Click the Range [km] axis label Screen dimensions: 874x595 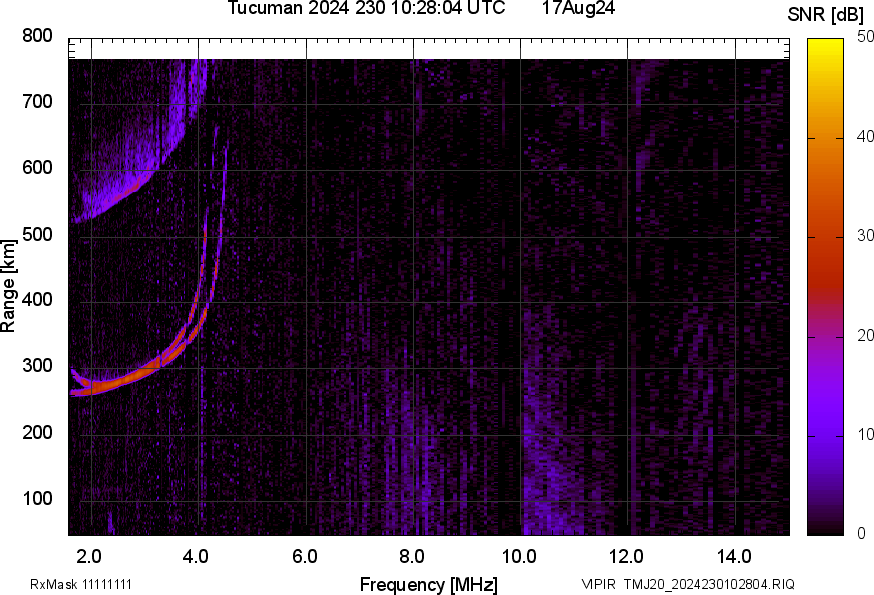9,285
